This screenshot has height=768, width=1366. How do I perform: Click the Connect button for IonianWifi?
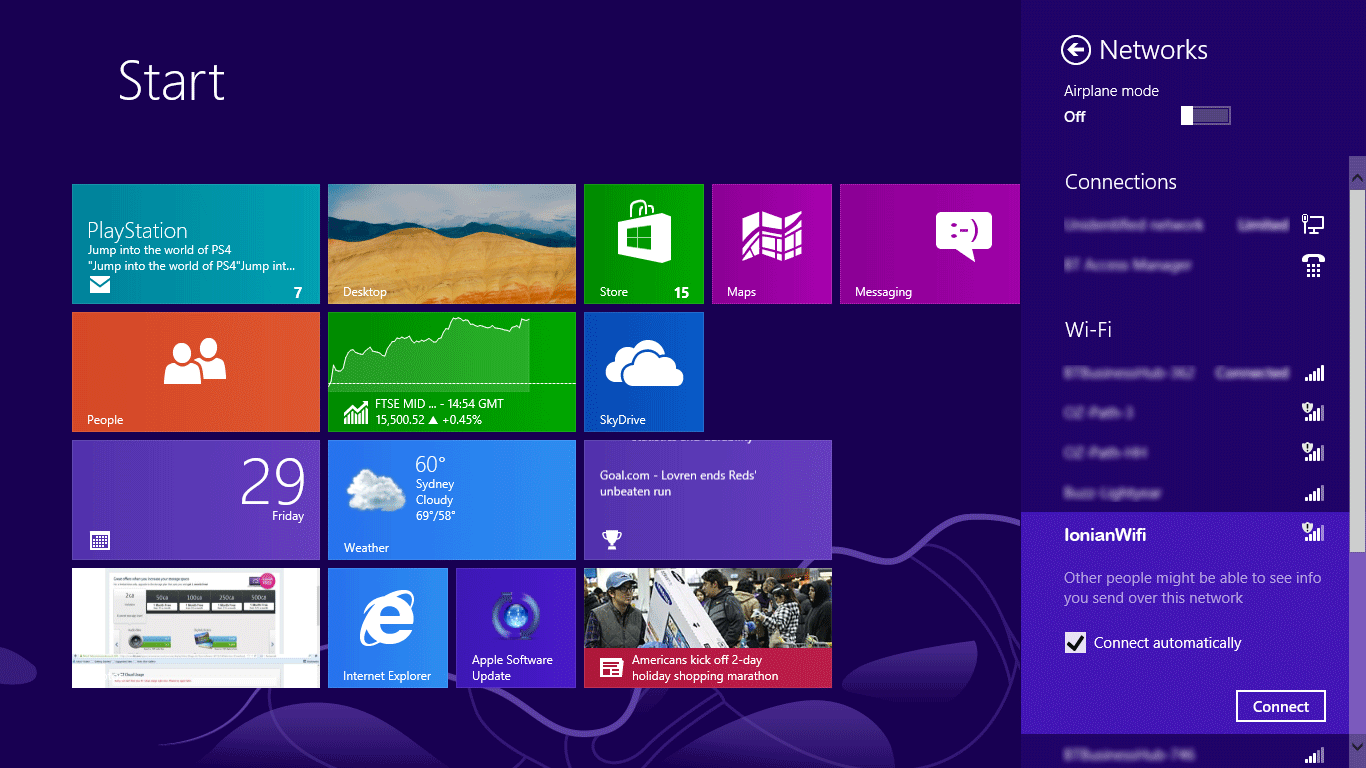[1281, 706]
